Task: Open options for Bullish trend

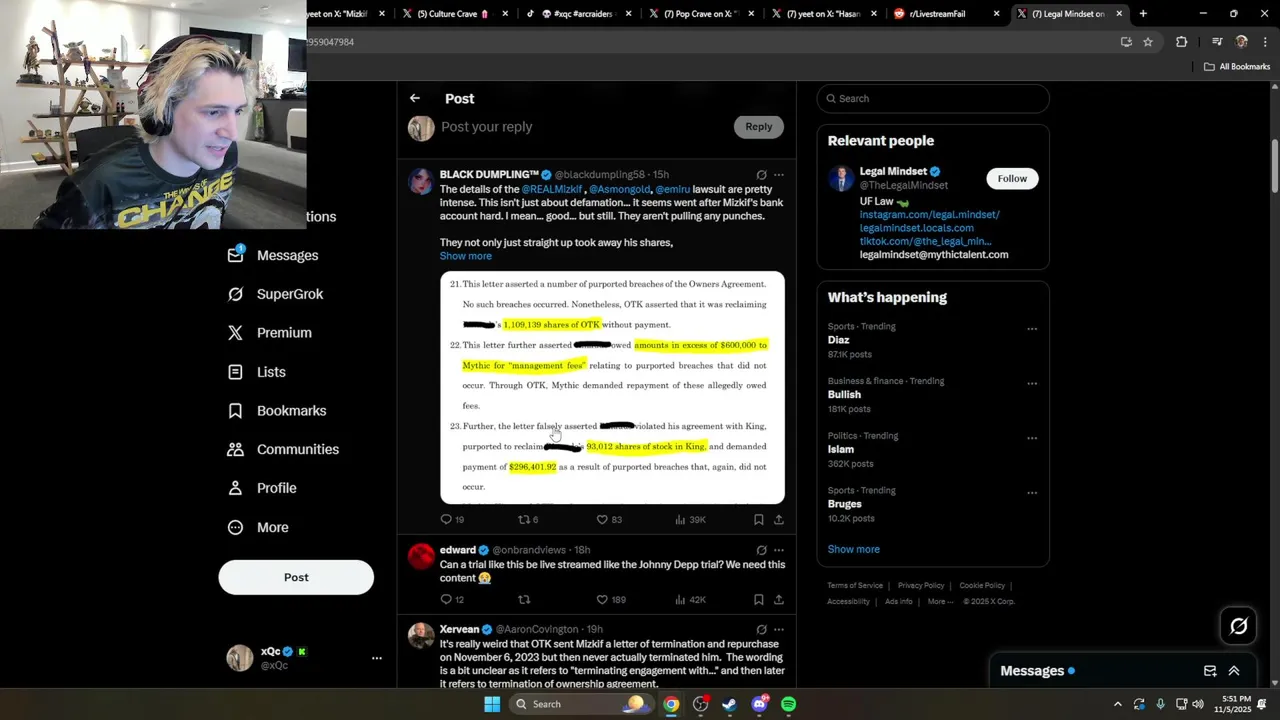Action: click(x=1032, y=384)
